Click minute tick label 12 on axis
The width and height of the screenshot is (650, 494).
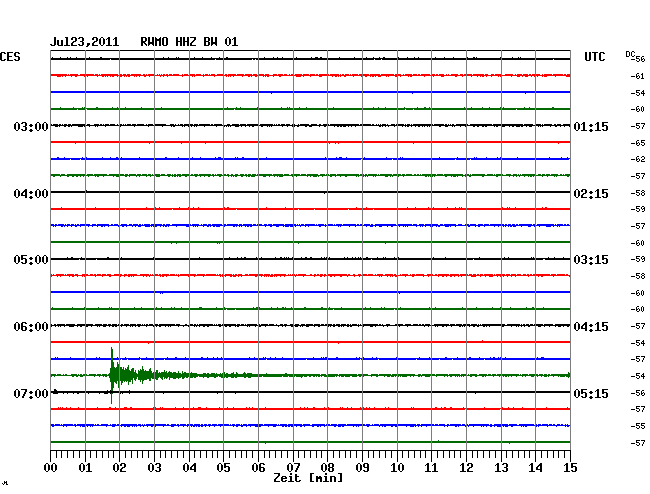[x=466, y=468]
